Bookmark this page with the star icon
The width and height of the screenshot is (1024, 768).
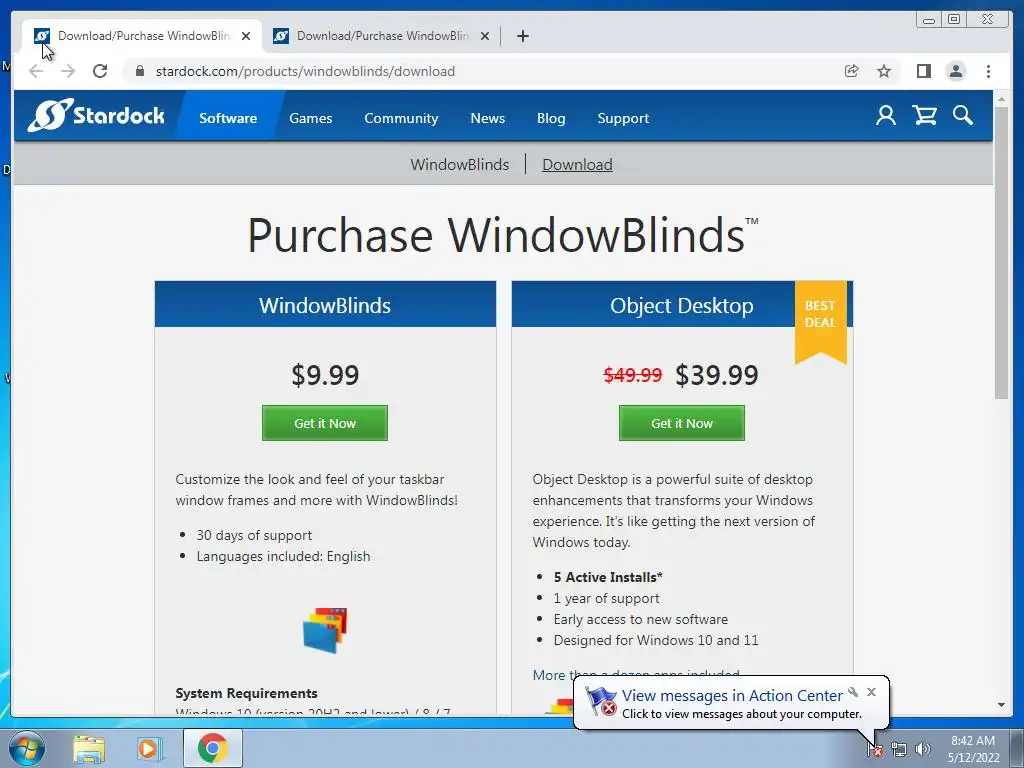884,71
